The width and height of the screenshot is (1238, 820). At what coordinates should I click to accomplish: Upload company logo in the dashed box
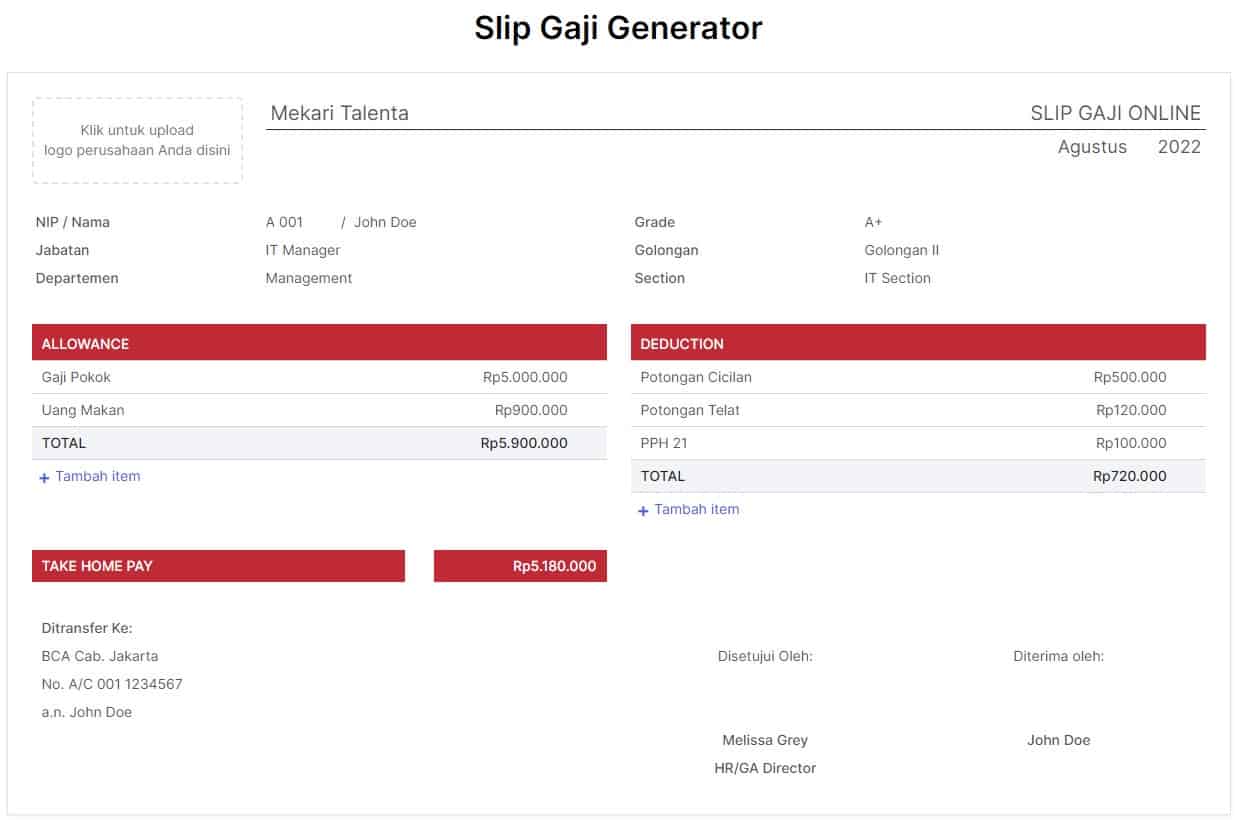[137, 140]
